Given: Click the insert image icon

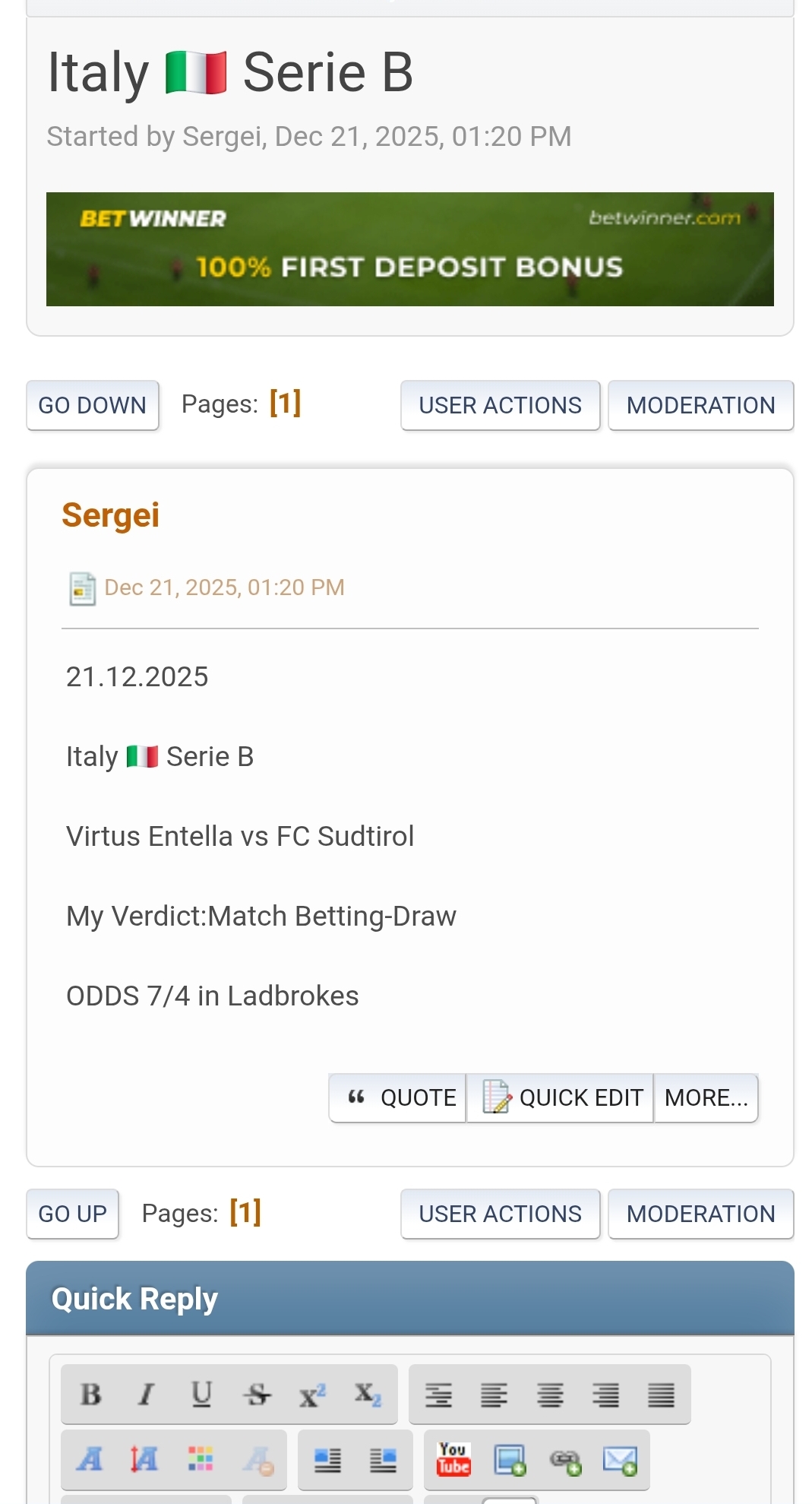Looking at the screenshot, I should pos(510,1459).
